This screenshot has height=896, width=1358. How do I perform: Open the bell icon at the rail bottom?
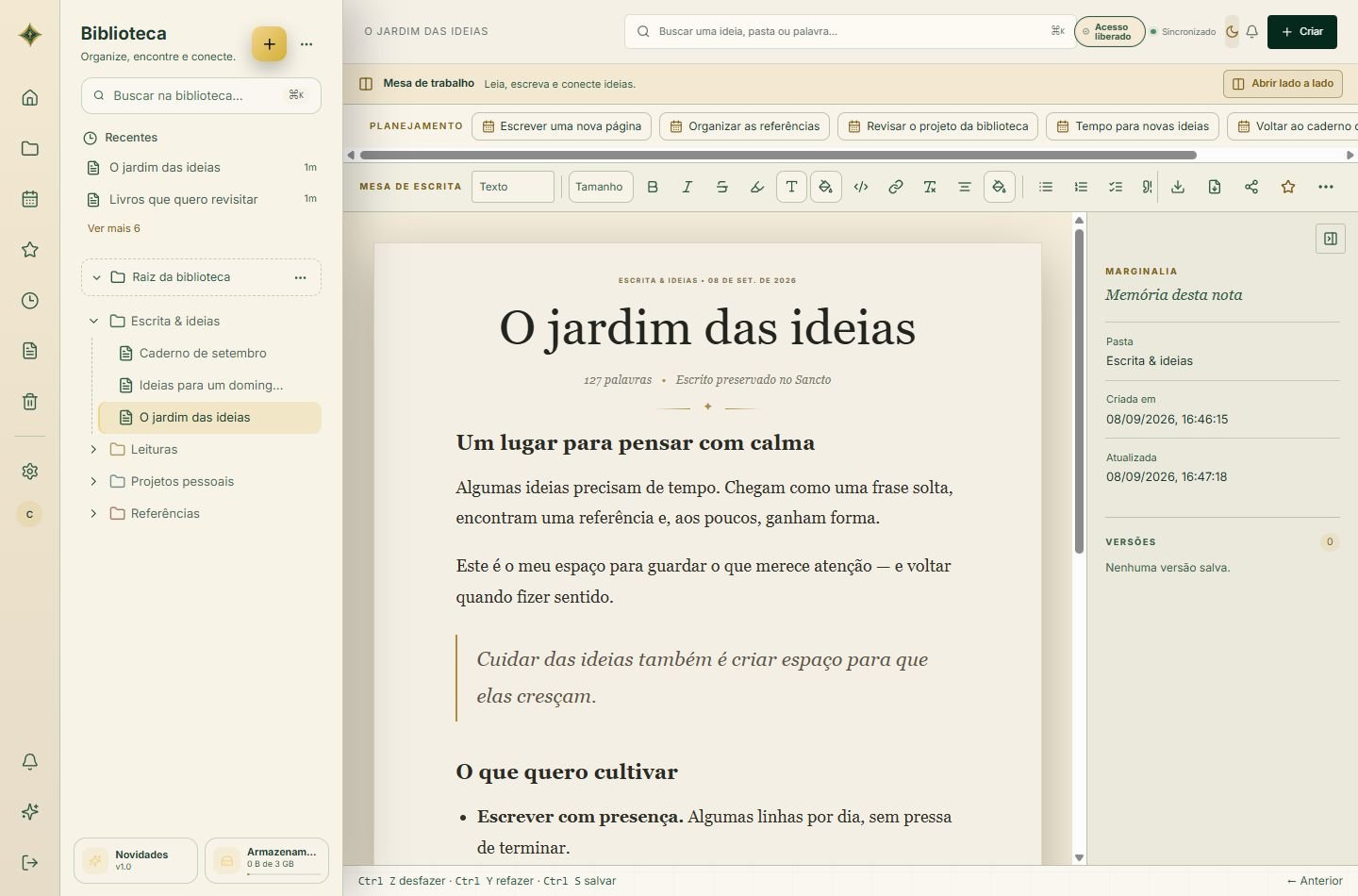click(x=30, y=761)
